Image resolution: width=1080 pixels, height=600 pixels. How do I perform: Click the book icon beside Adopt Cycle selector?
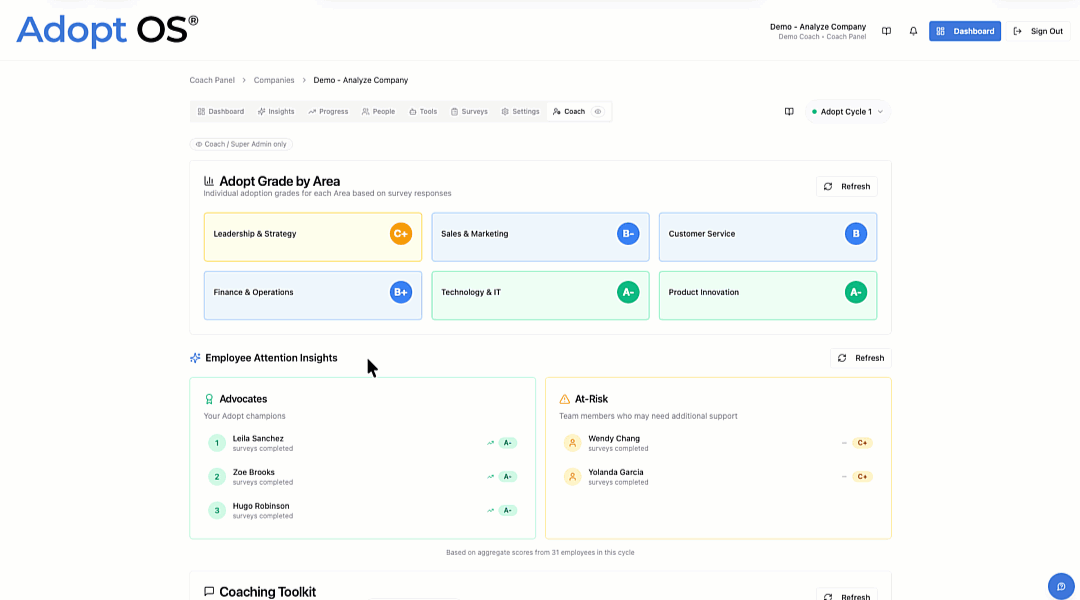tap(789, 111)
